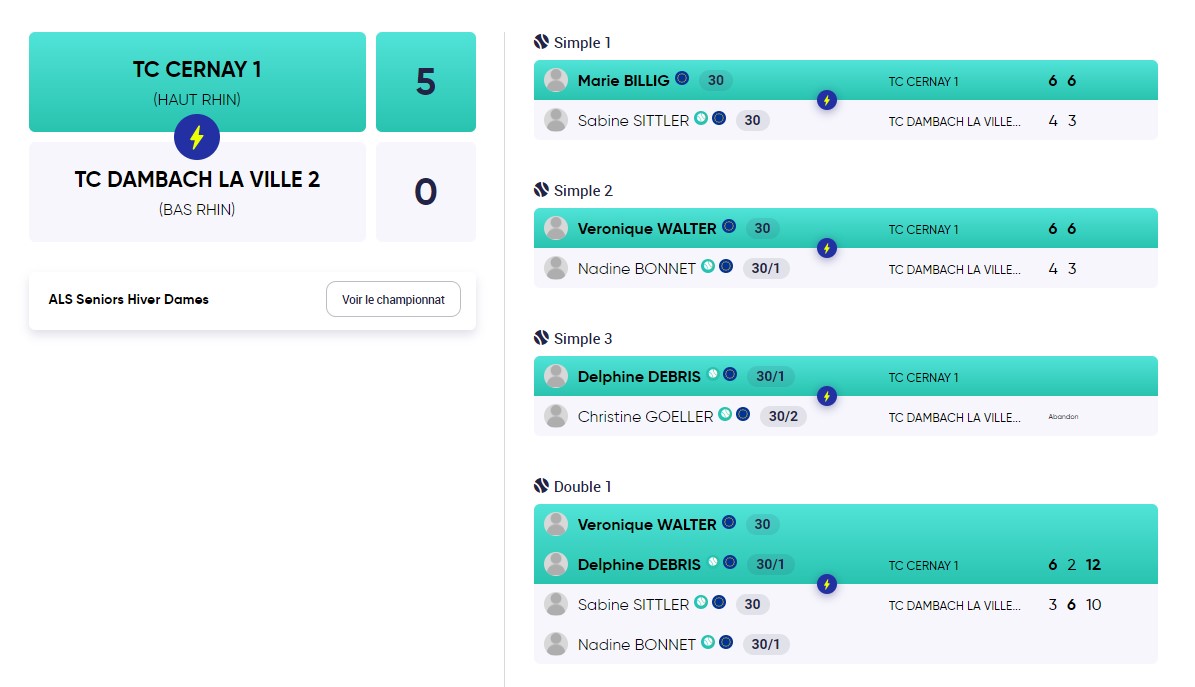Click the teal badge next to Christine GOELLER

[725, 414]
